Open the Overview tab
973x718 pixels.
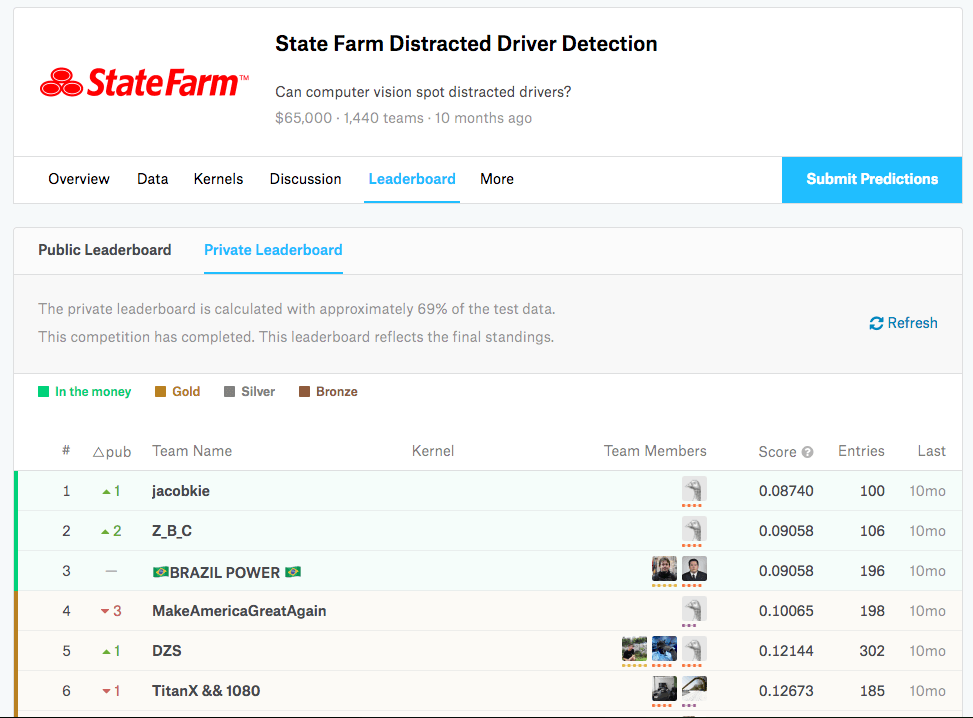point(79,179)
